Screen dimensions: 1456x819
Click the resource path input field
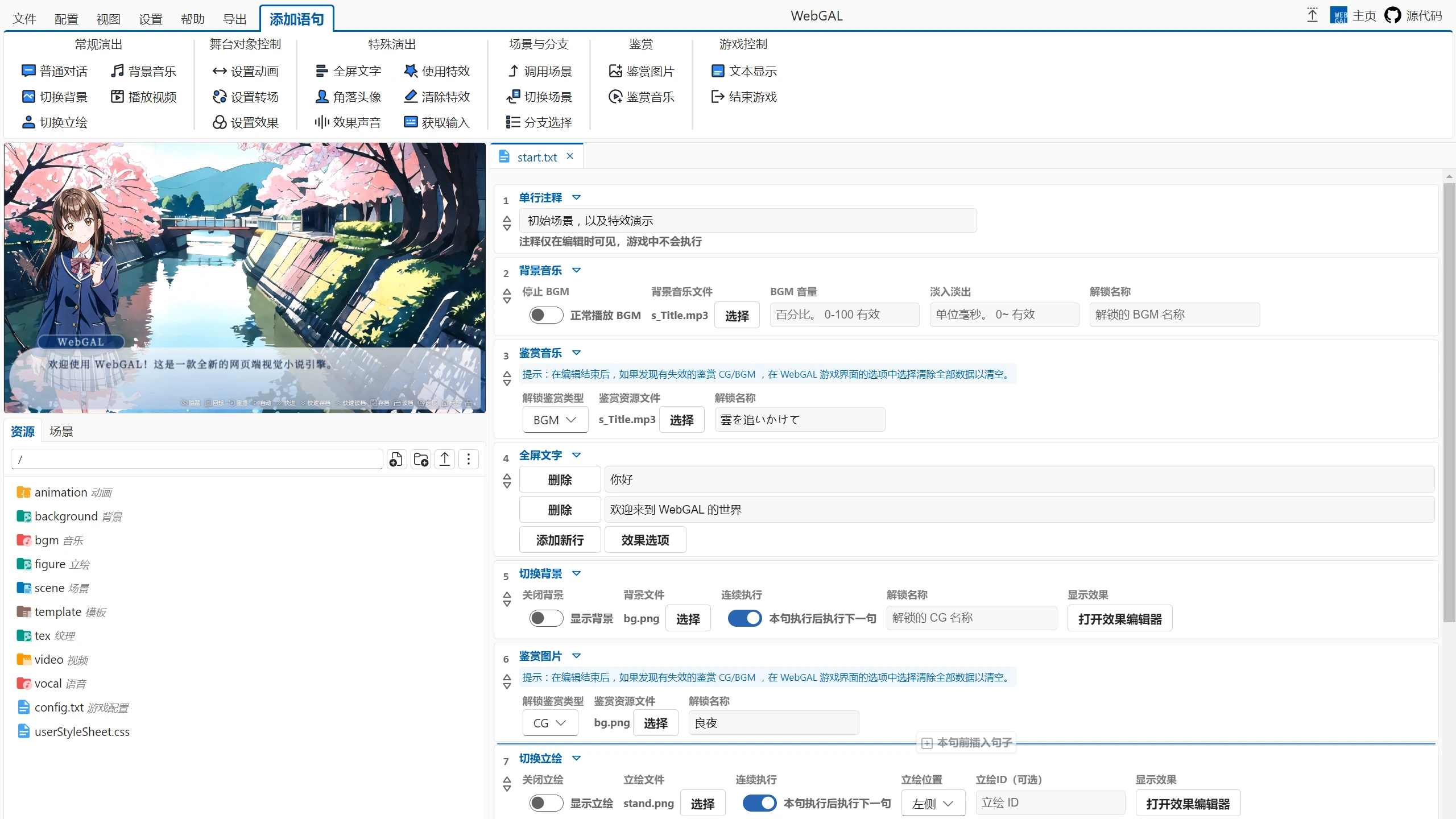(x=196, y=459)
